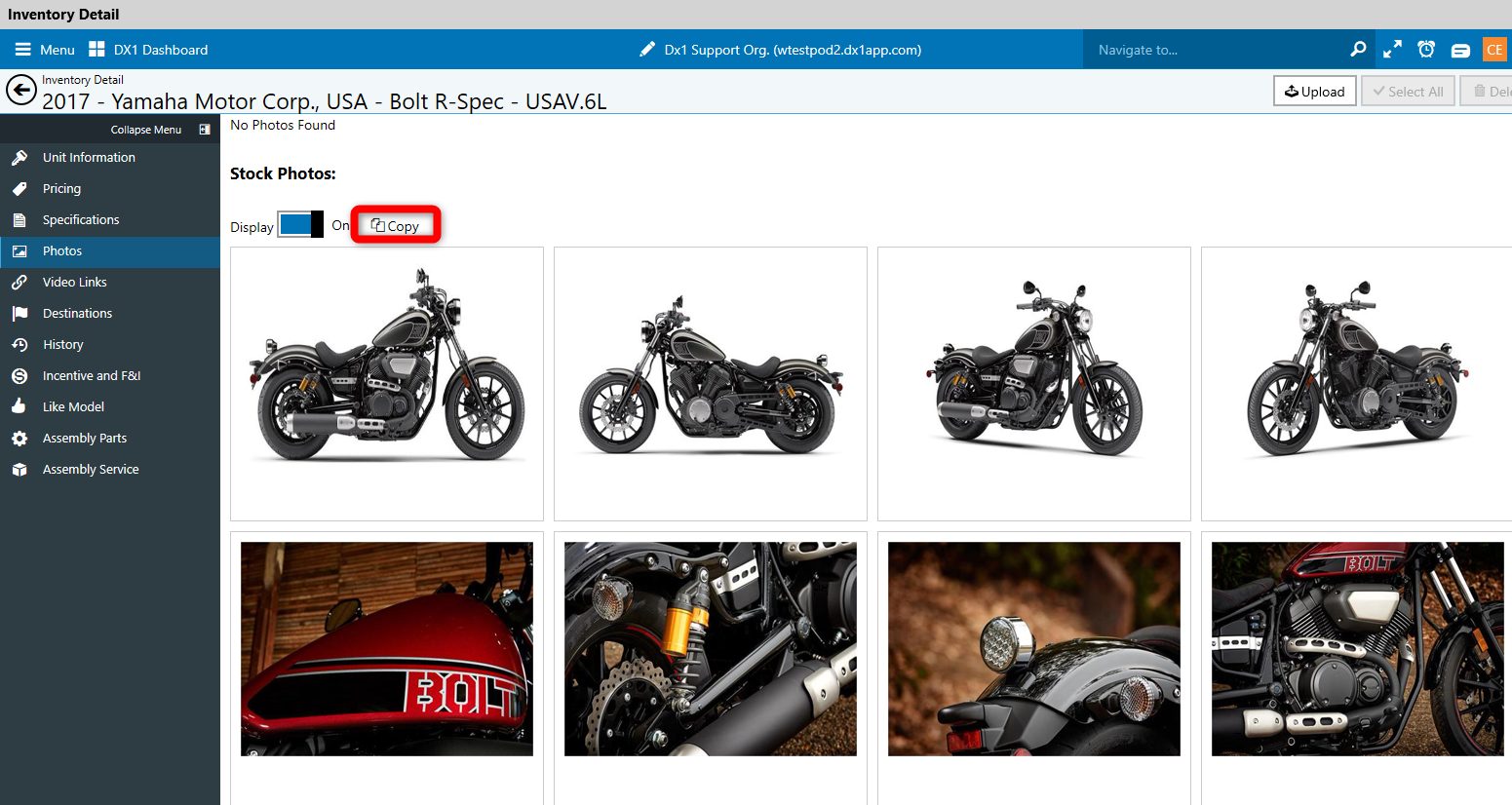1512x805 pixels.
Task: Select yellow rear shock absorber photo
Action: tap(711, 649)
